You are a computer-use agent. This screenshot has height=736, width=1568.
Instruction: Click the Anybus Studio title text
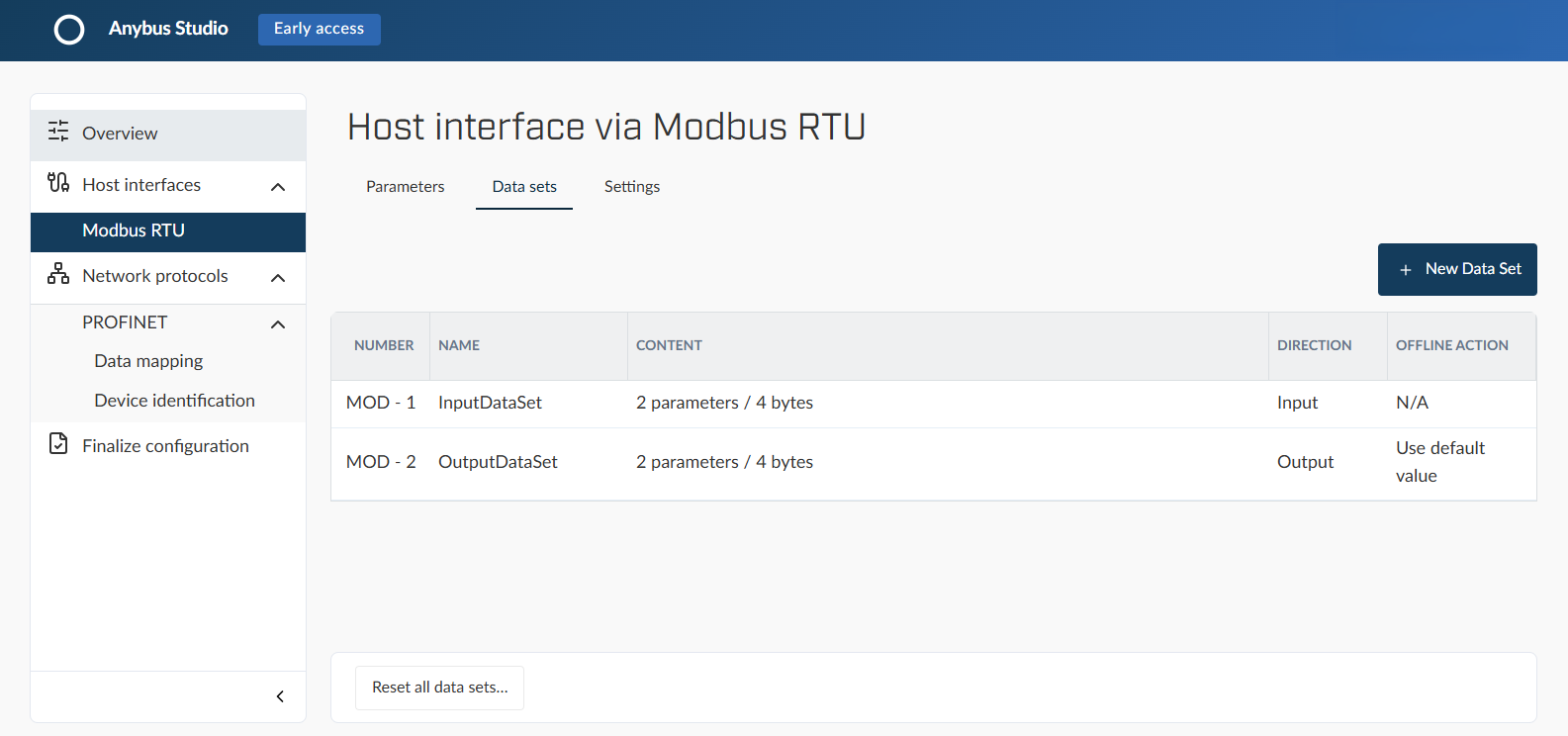pyautogui.click(x=168, y=29)
